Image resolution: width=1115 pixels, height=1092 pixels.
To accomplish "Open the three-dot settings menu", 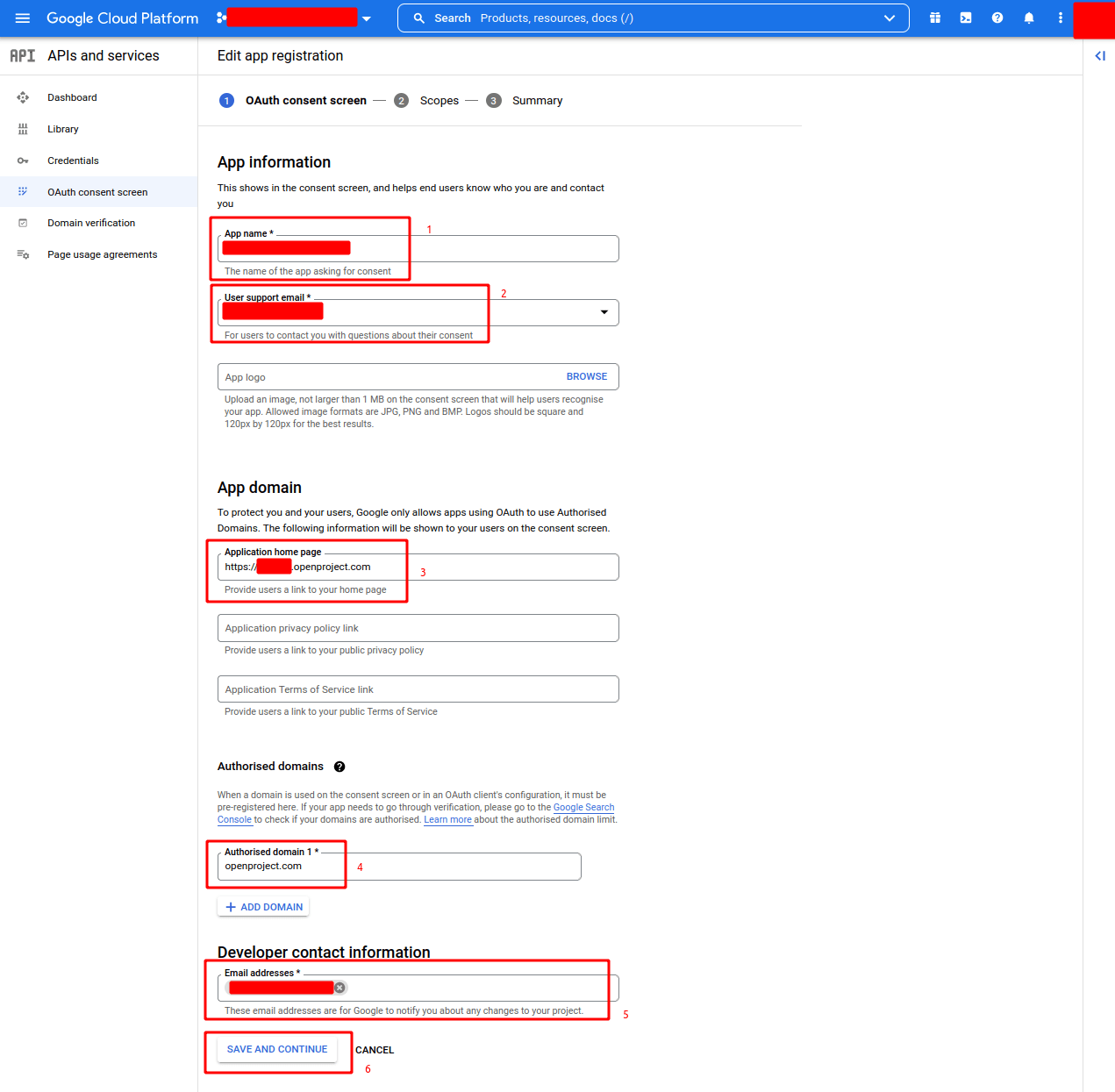I will click(1061, 18).
